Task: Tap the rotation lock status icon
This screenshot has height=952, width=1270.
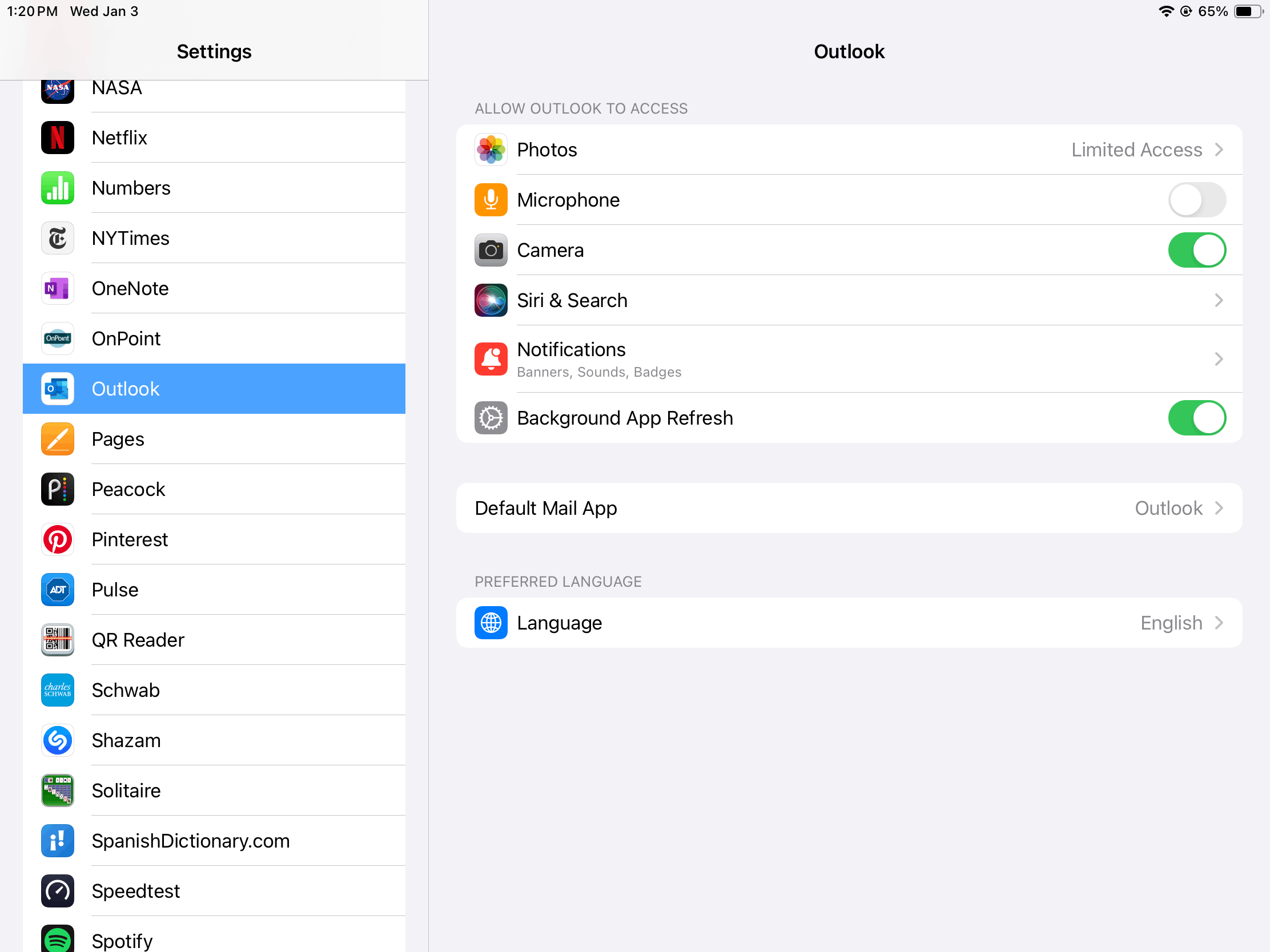Action: [x=1185, y=11]
